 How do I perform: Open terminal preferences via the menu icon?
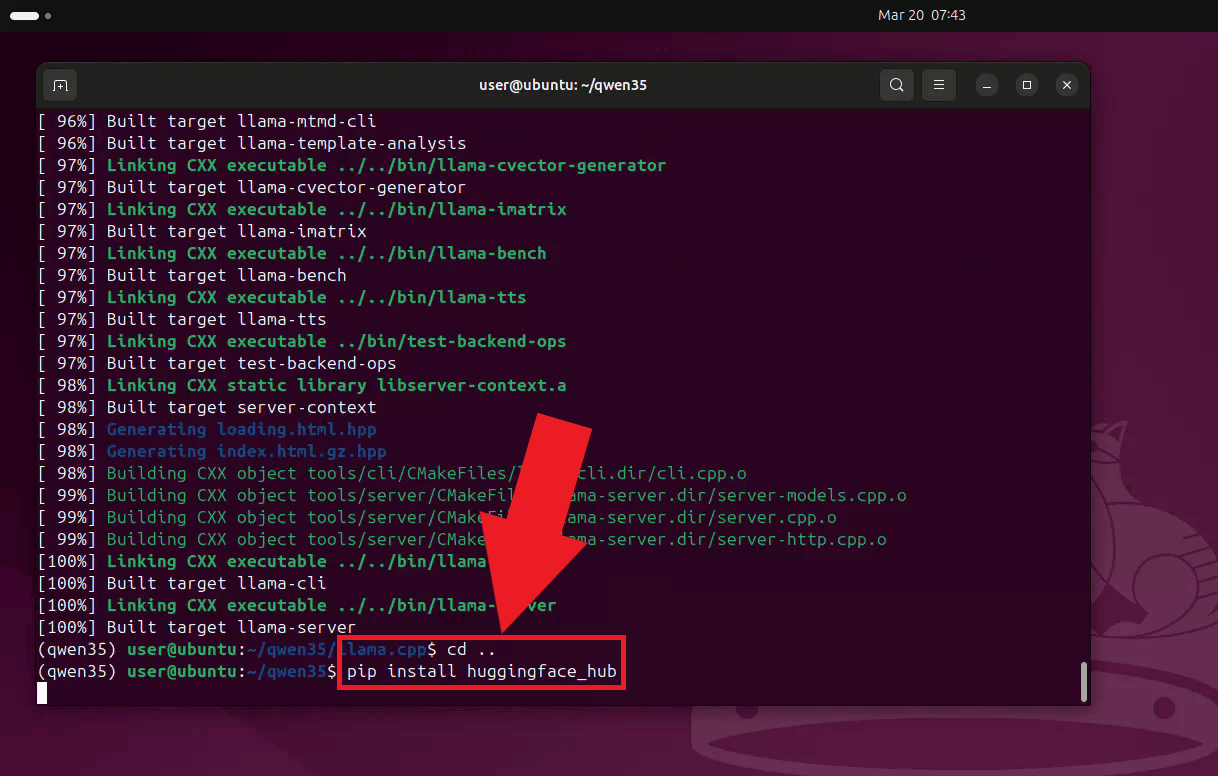point(938,85)
